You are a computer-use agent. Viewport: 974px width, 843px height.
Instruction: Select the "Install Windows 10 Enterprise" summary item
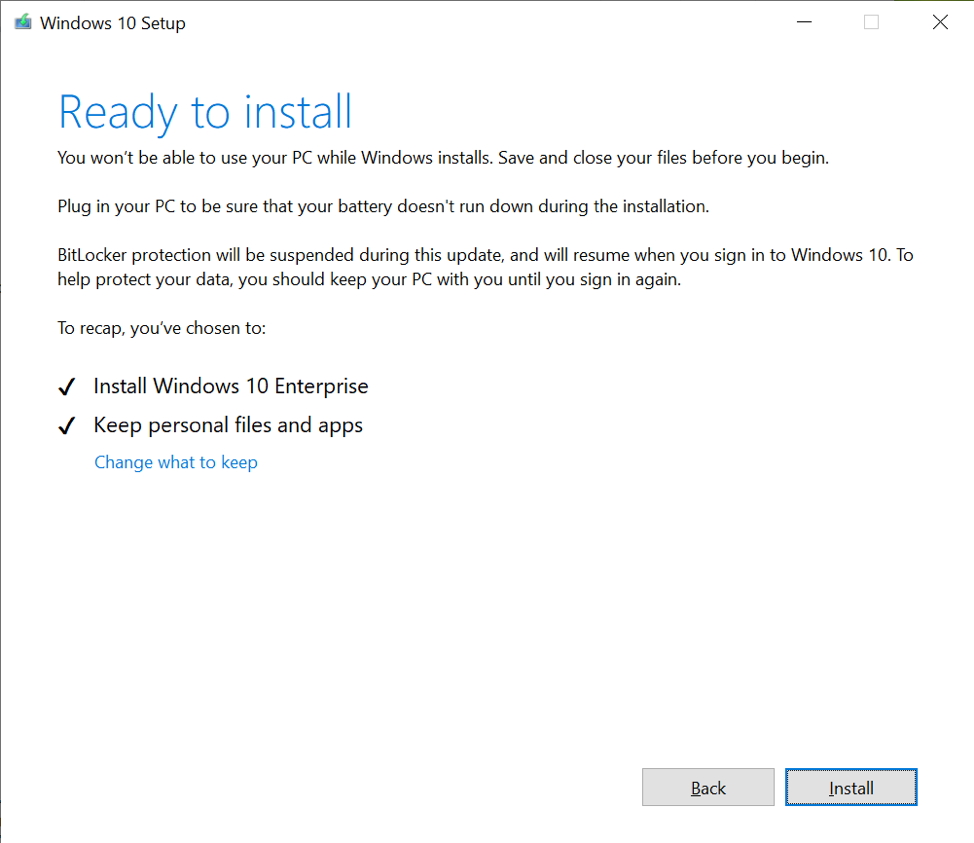pos(230,386)
